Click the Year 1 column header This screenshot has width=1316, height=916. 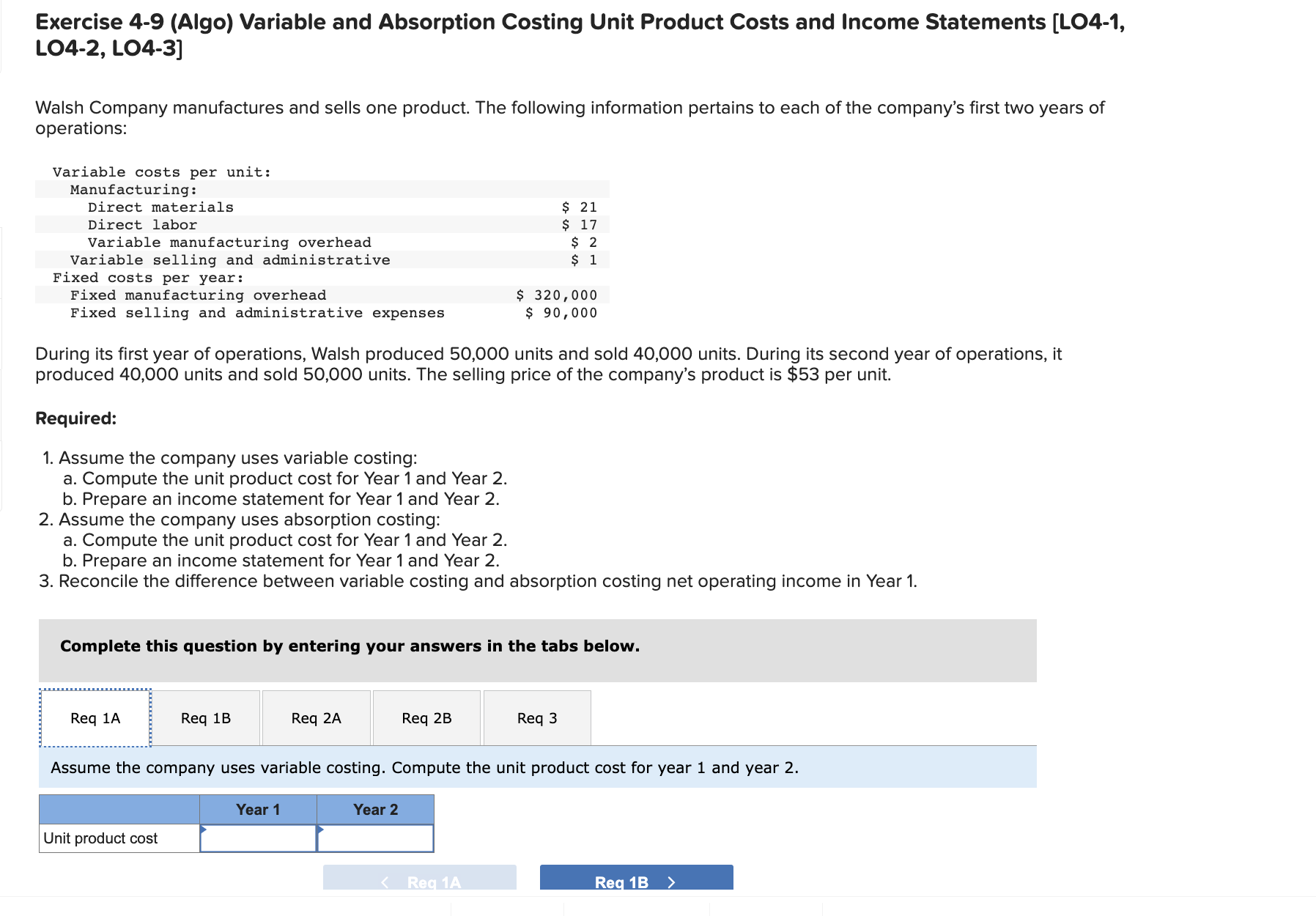[x=258, y=809]
